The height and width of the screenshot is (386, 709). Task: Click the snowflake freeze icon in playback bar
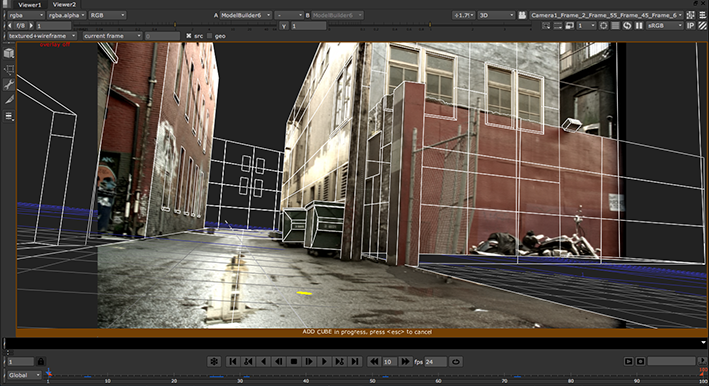[214, 362]
